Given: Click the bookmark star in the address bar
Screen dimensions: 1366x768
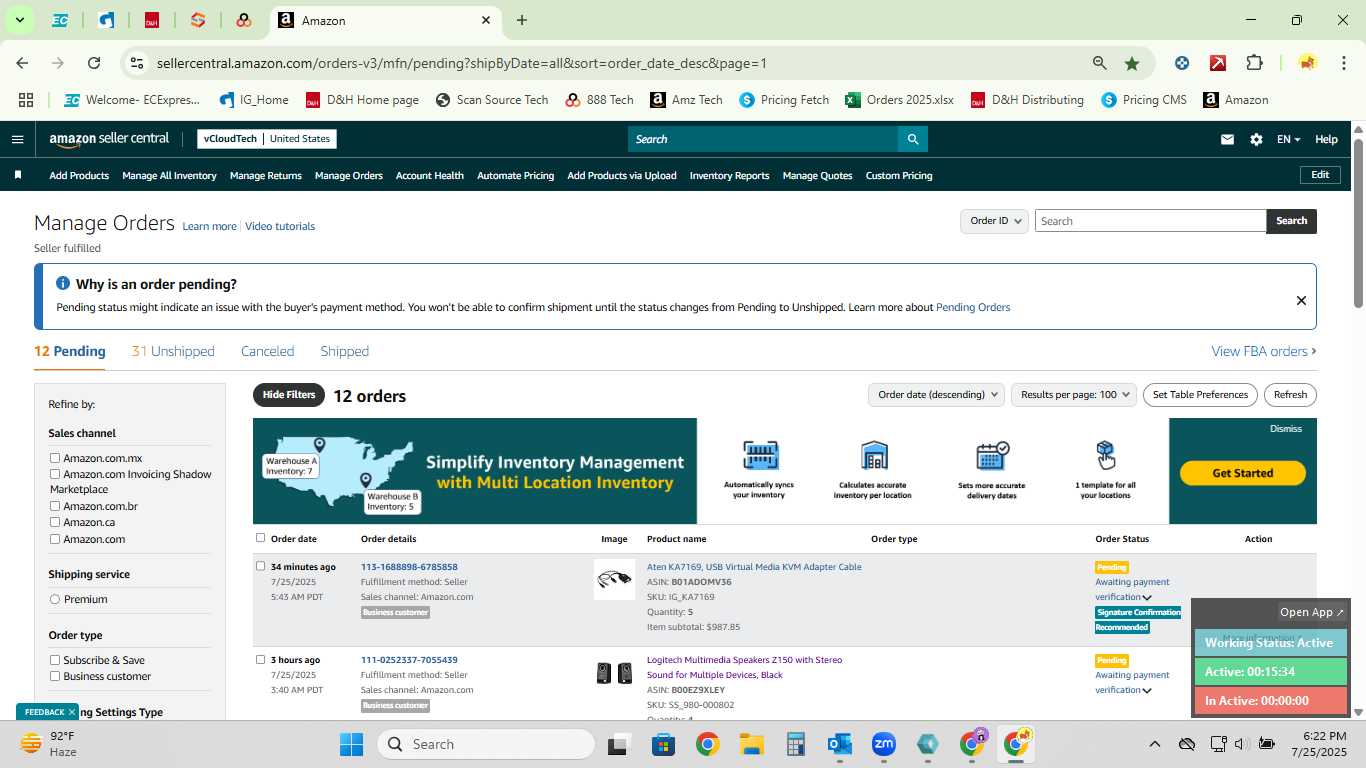Looking at the screenshot, I should pyautogui.click(x=1131, y=63).
